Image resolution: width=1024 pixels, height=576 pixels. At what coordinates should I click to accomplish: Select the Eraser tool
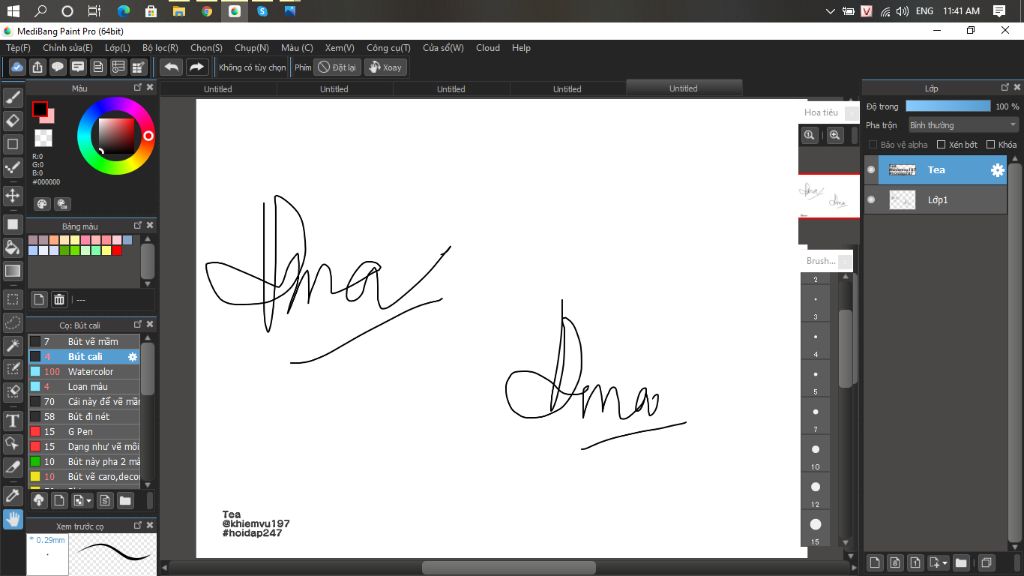click(12, 121)
